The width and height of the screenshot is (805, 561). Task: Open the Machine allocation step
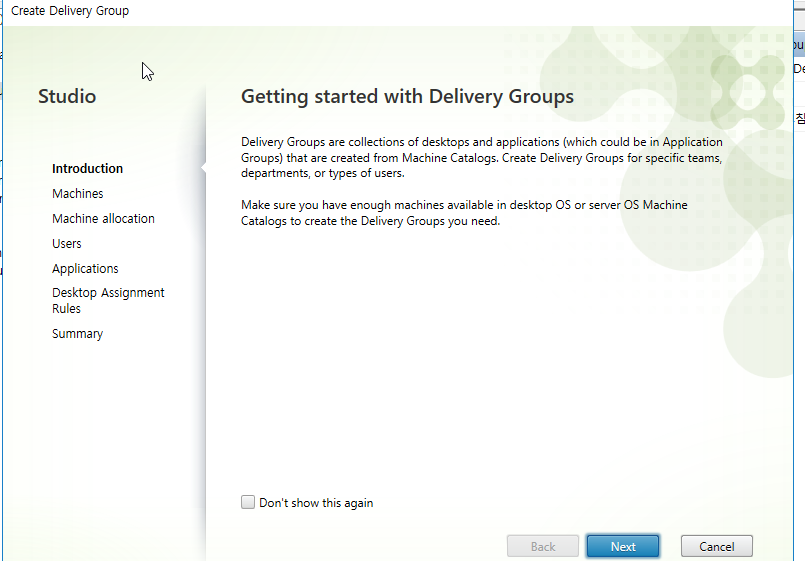pyautogui.click(x=103, y=219)
